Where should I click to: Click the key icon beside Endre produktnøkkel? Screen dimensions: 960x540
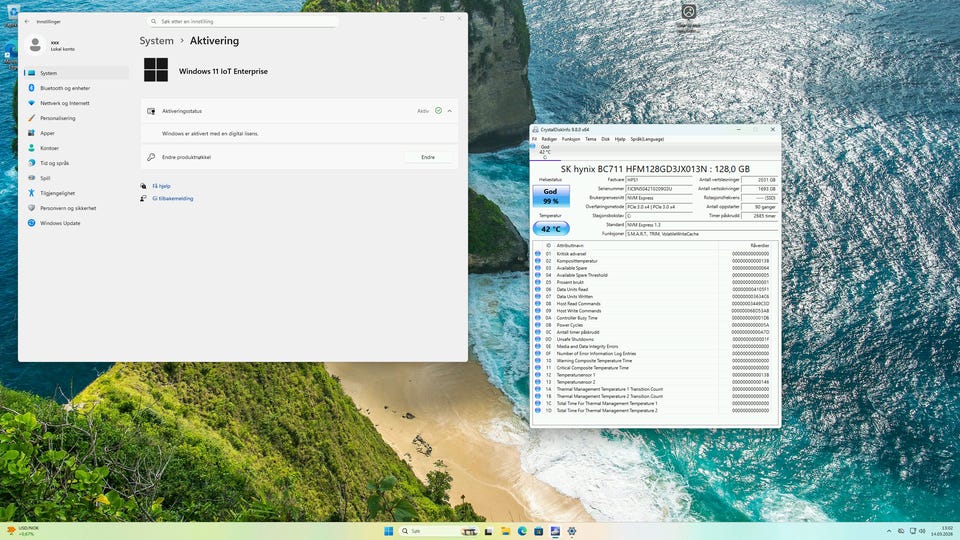[151, 157]
